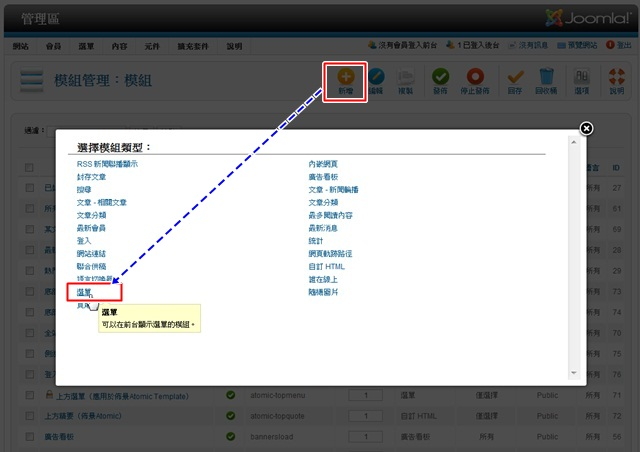Click the lifebuoy 說明 (Help) toolbar icon
Image resolution: width=640 pixels, height=452 pixels.
(x=617, y=81)
